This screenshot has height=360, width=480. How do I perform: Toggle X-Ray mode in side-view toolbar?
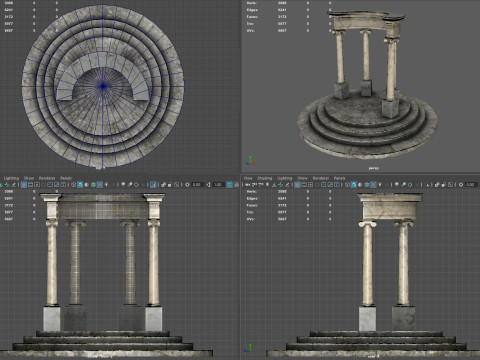437,184
